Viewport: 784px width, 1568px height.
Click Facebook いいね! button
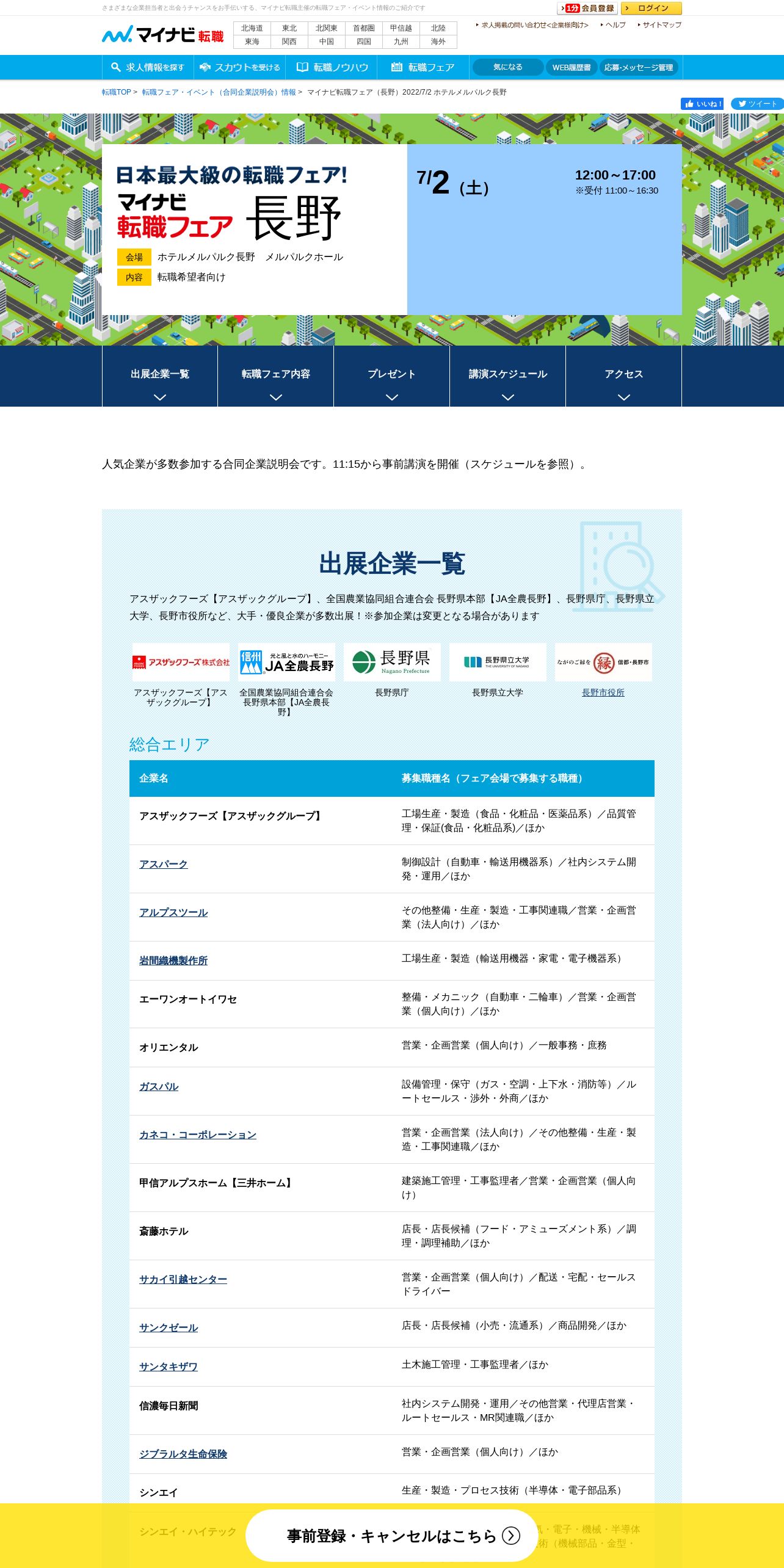[x=702, y=104]
